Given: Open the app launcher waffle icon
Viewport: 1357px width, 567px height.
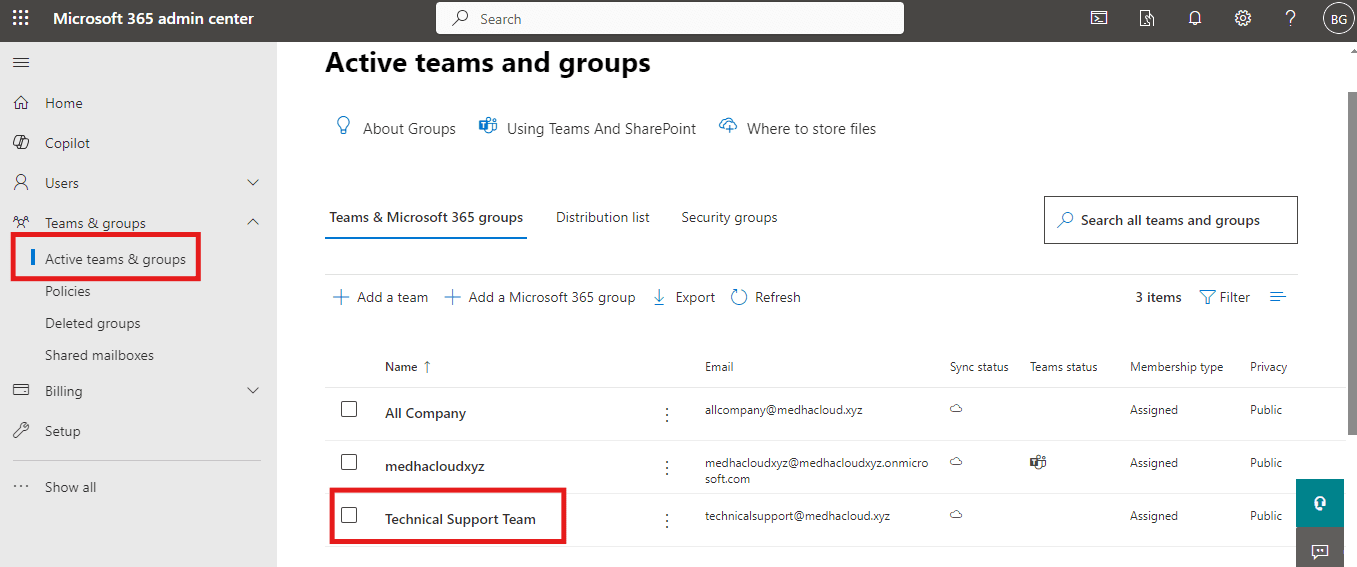Looking at the screenshot, I should (x=20, y=19).
